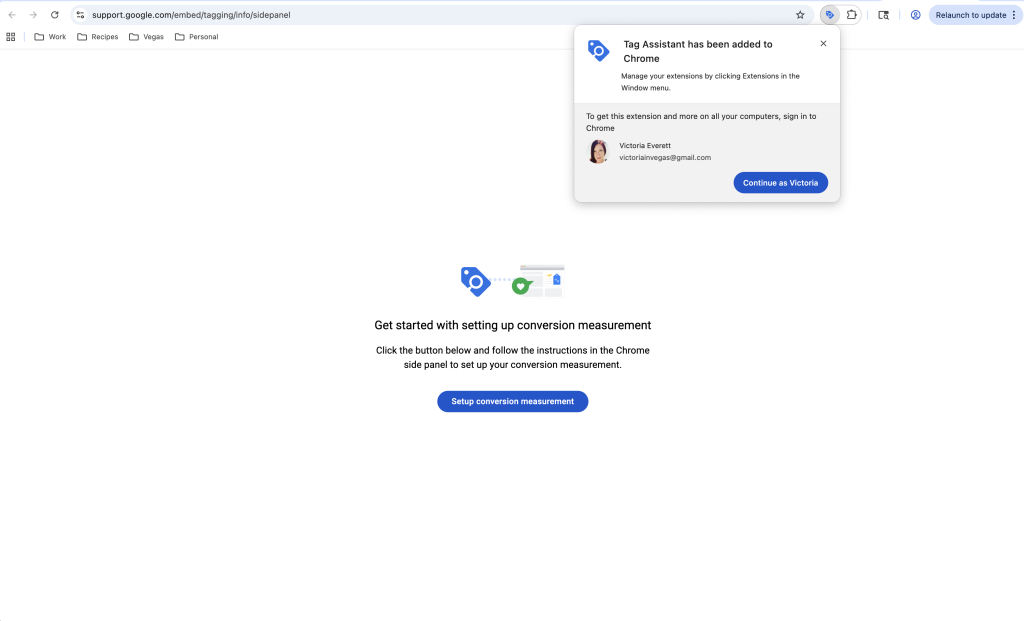Open the Work bookmarks folder
The image size is (1024, 621).
point(50,37)
